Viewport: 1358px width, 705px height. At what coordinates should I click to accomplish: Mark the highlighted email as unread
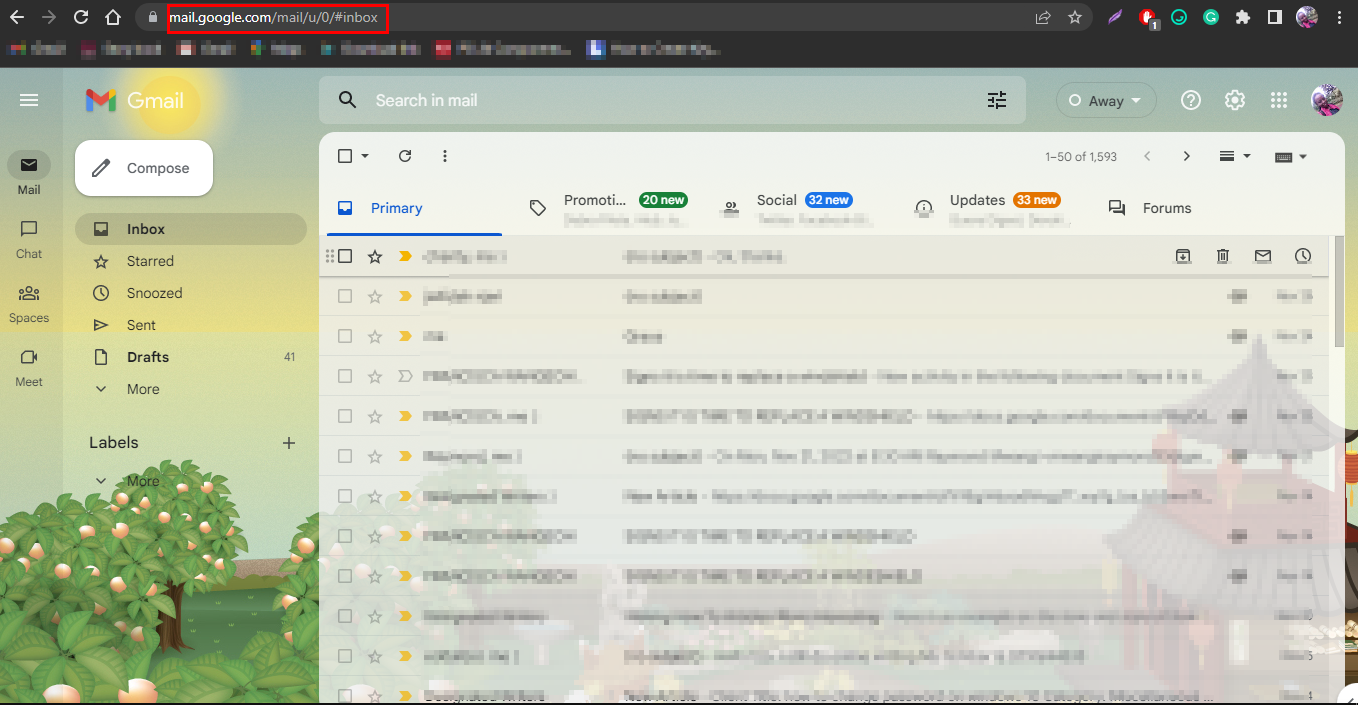click(1263, 257)
